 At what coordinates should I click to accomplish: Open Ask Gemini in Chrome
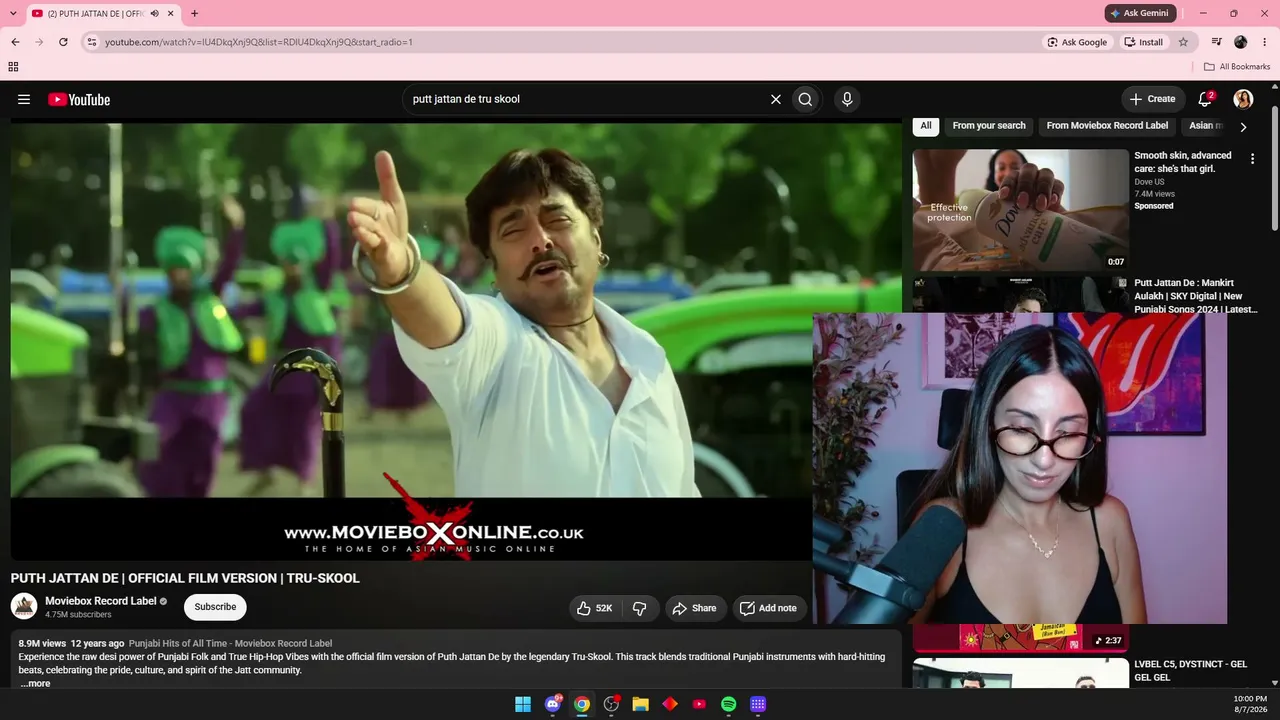coord(1140,13)
